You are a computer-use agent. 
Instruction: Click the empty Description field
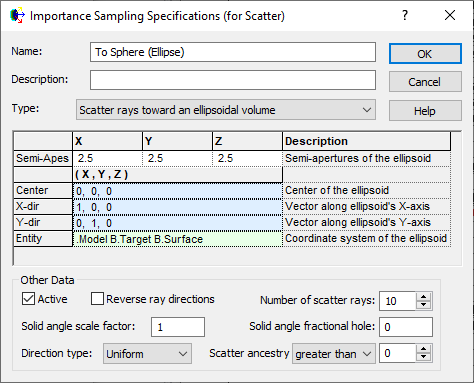pos(233,80)
